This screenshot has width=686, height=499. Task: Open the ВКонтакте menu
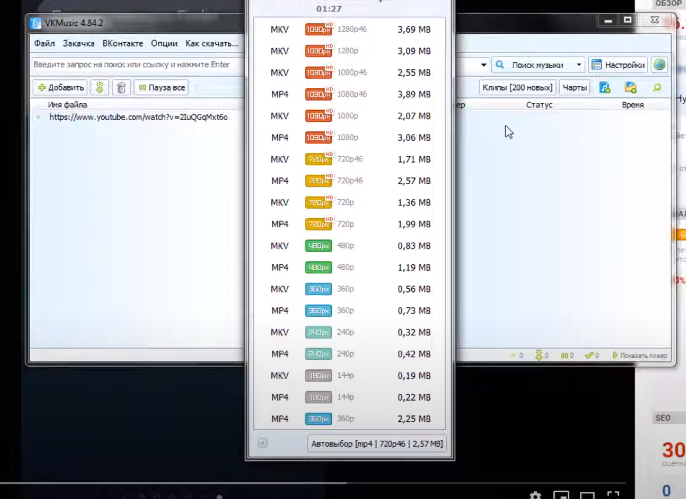coord(122,43)
